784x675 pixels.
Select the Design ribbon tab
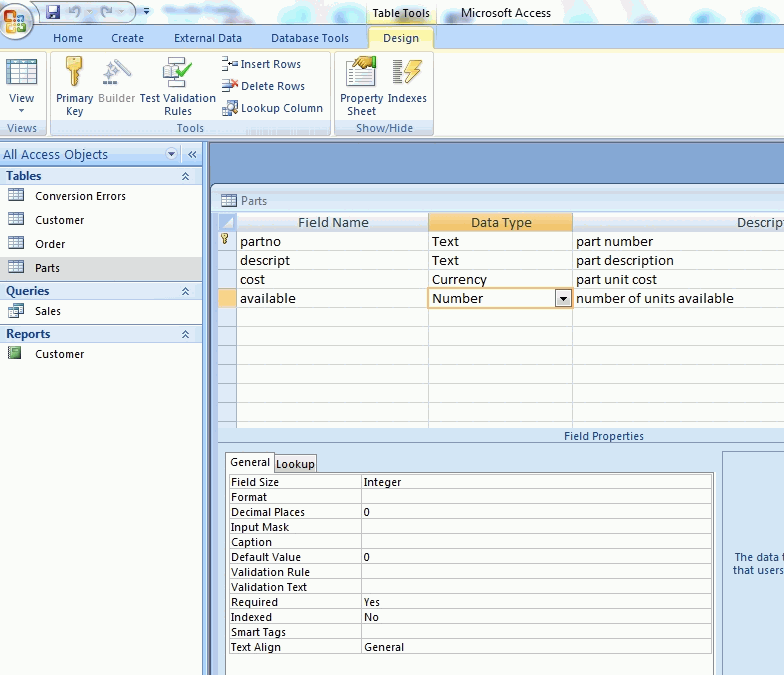click(x=400, y=38)
